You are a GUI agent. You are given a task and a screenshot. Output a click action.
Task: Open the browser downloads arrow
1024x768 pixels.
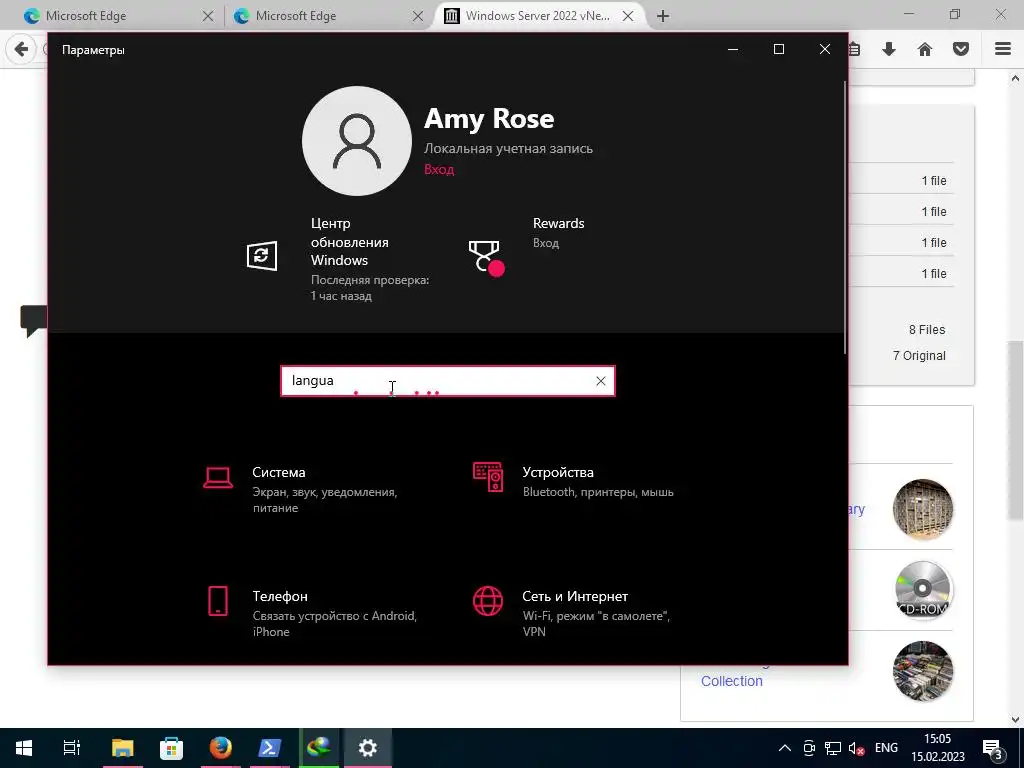[889, 49]
